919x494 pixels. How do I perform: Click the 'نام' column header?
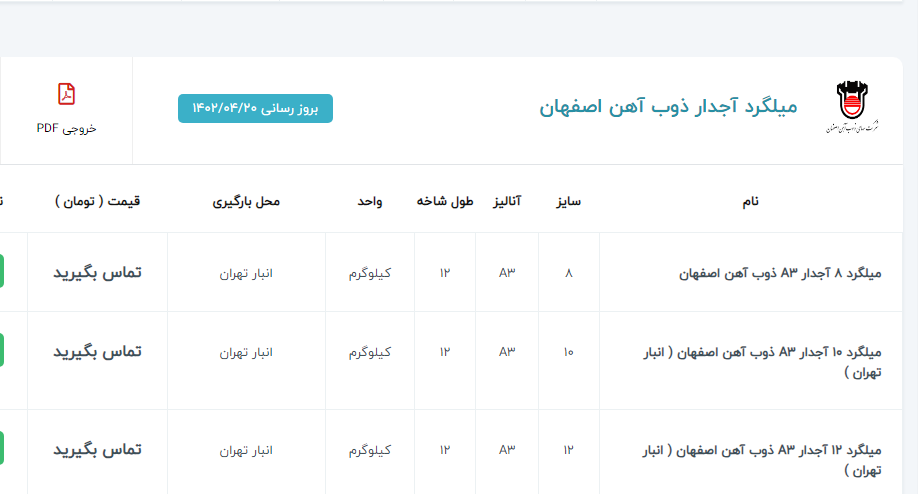coord(750,201)
